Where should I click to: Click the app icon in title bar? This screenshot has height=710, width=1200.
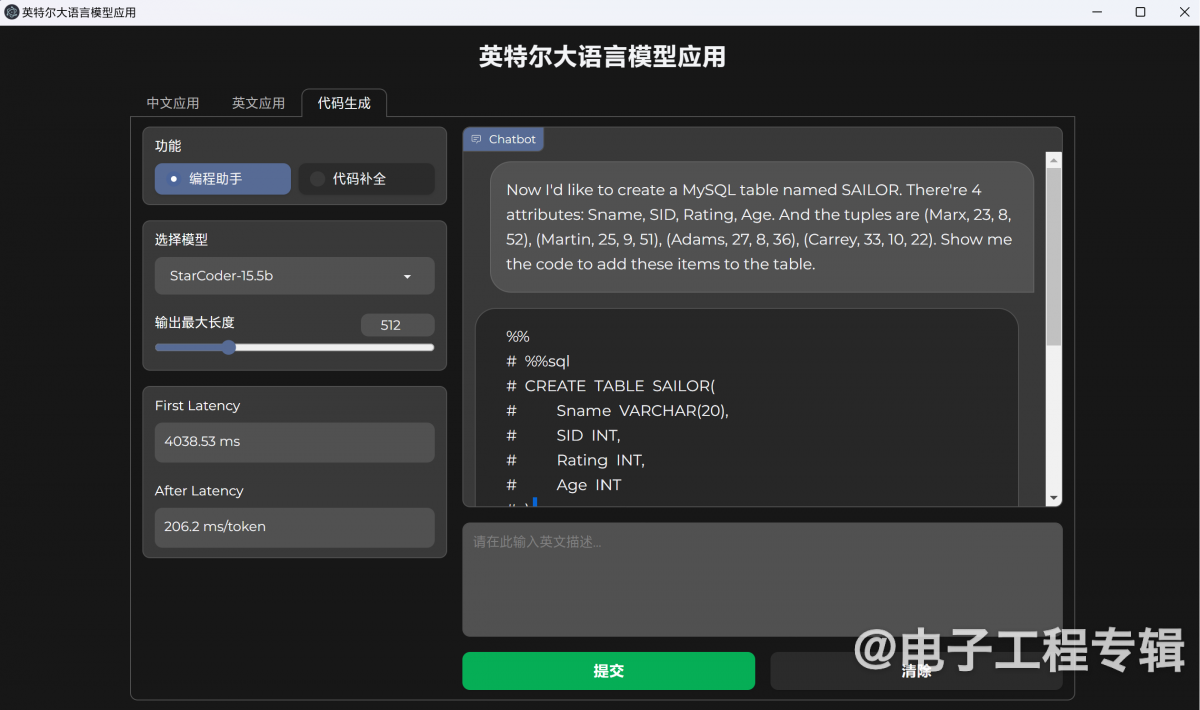[12, 12]
